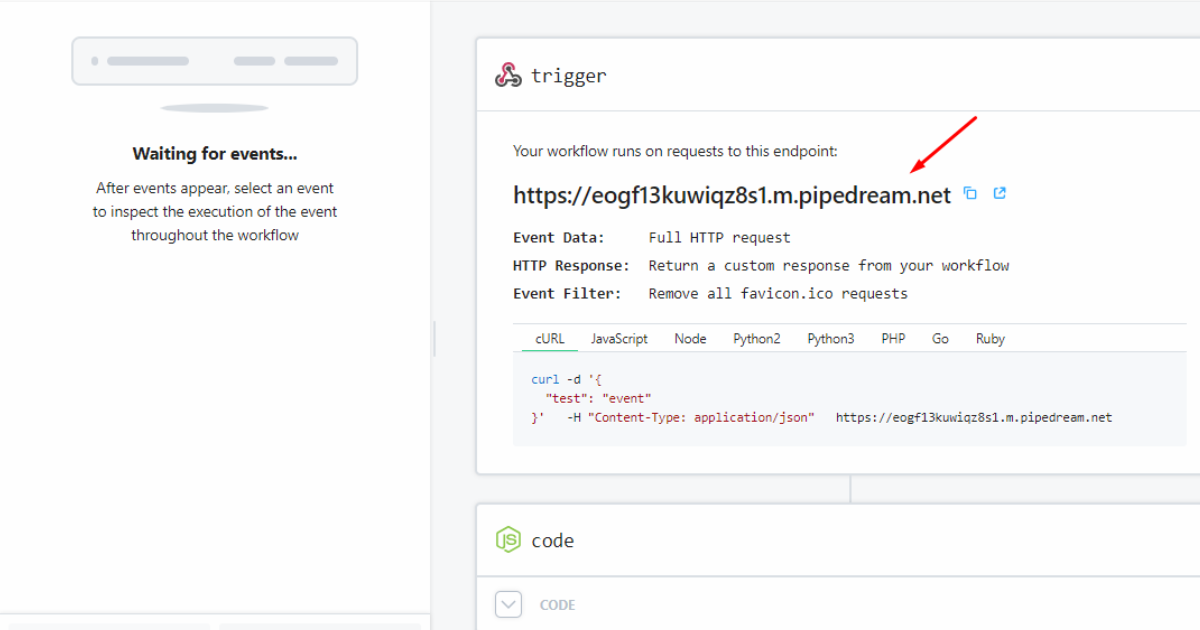Click the pipedream endpoint URL heading

pos(732,195)
